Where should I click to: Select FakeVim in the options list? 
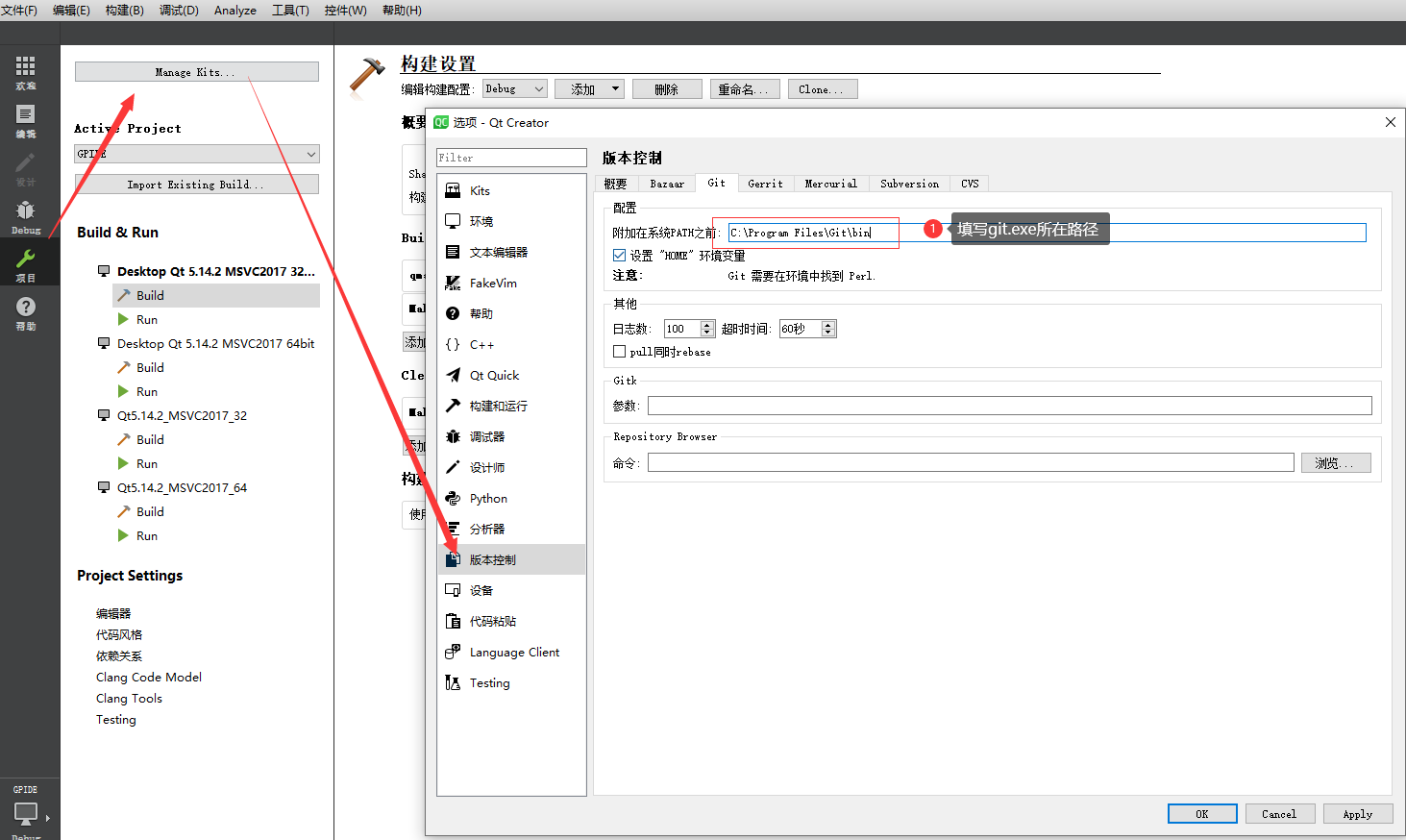[x=511, y=283]
